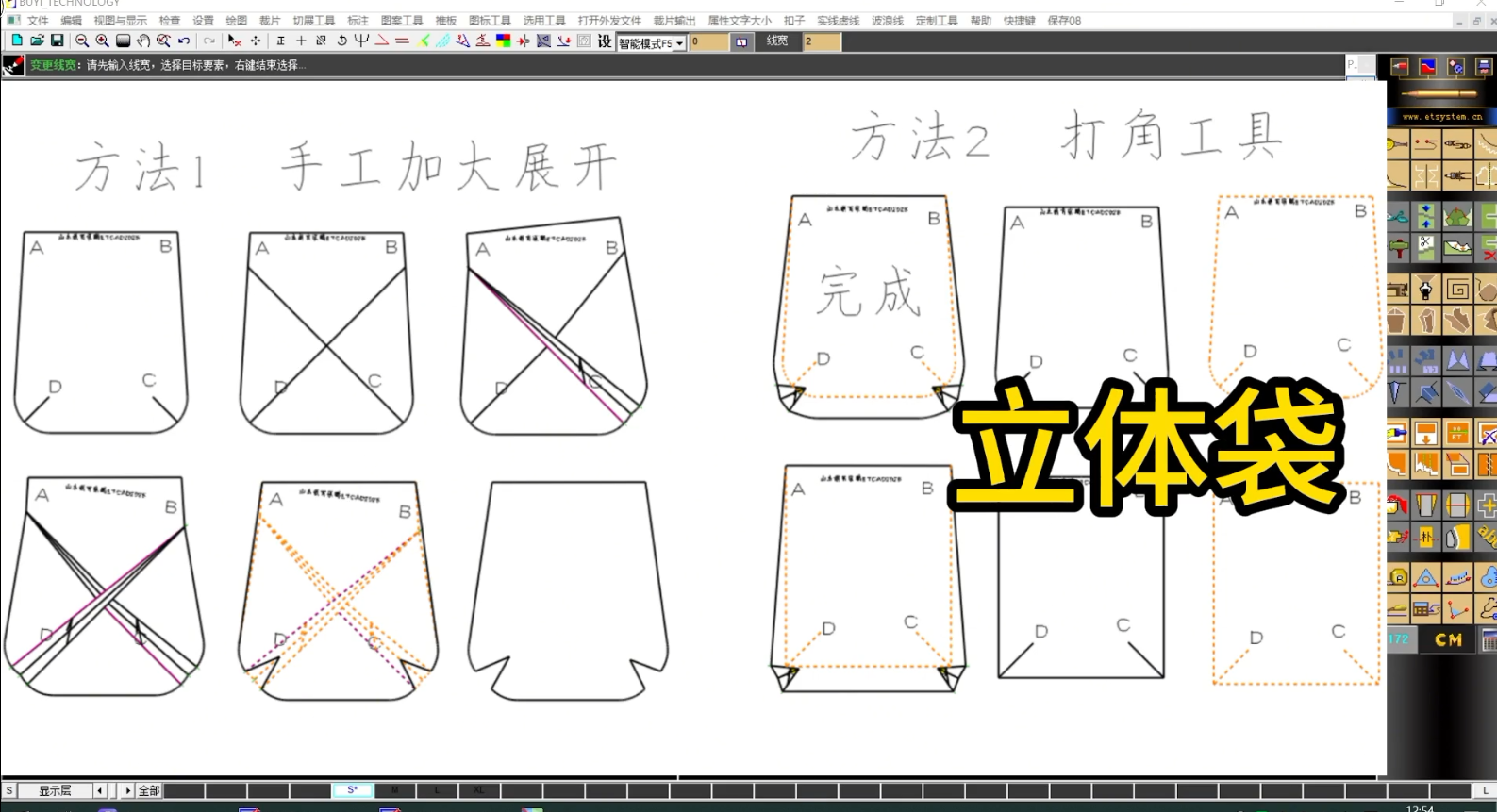Viewport: 1497px width, 812px height.
Task: Open the calculator icon near CM
Action: pos(1489,639)
